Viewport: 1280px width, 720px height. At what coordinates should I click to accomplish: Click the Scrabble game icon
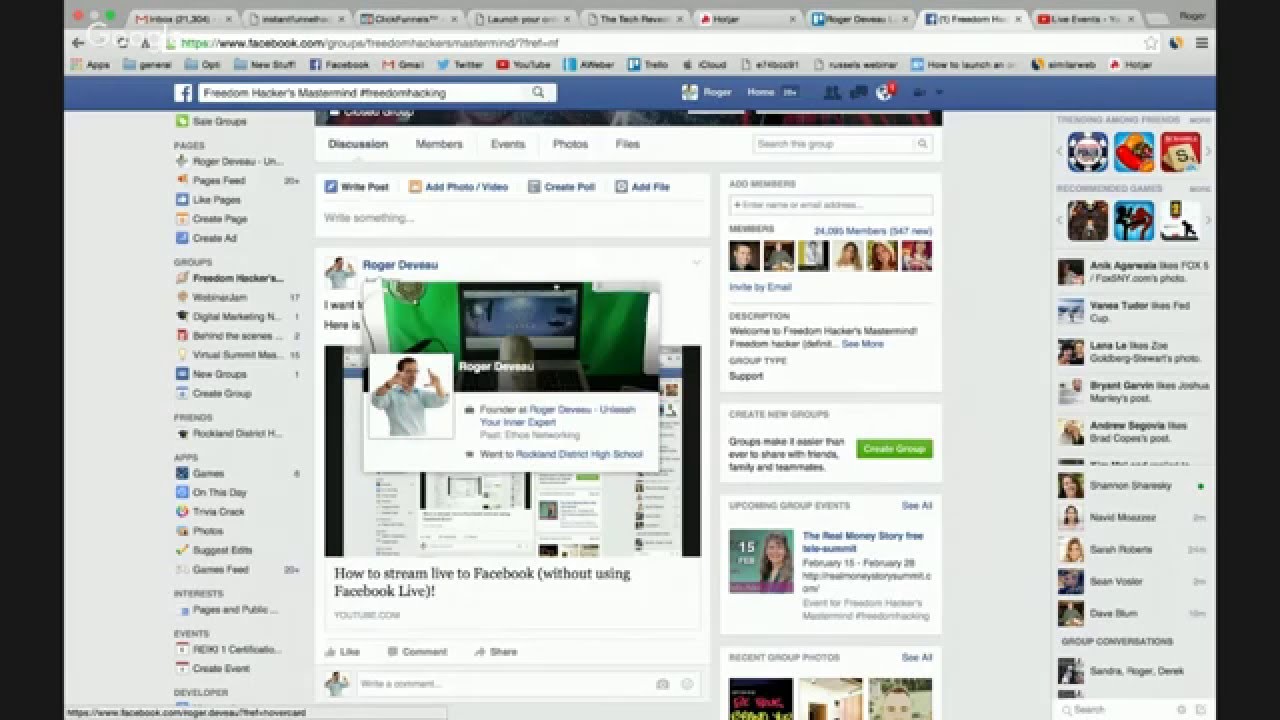tap(1180, 152)
